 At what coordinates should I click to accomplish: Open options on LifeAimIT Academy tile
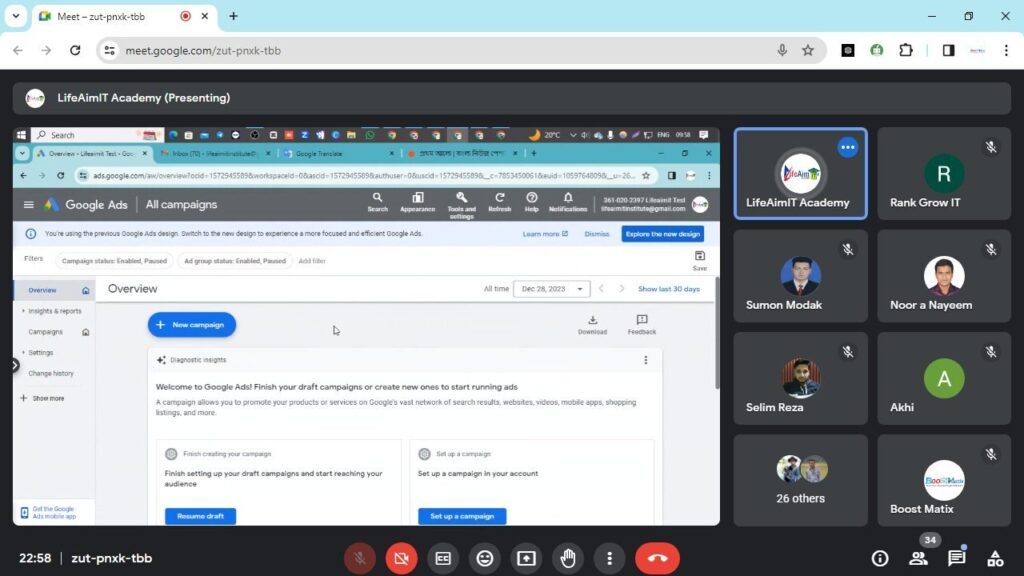[848, 147]
